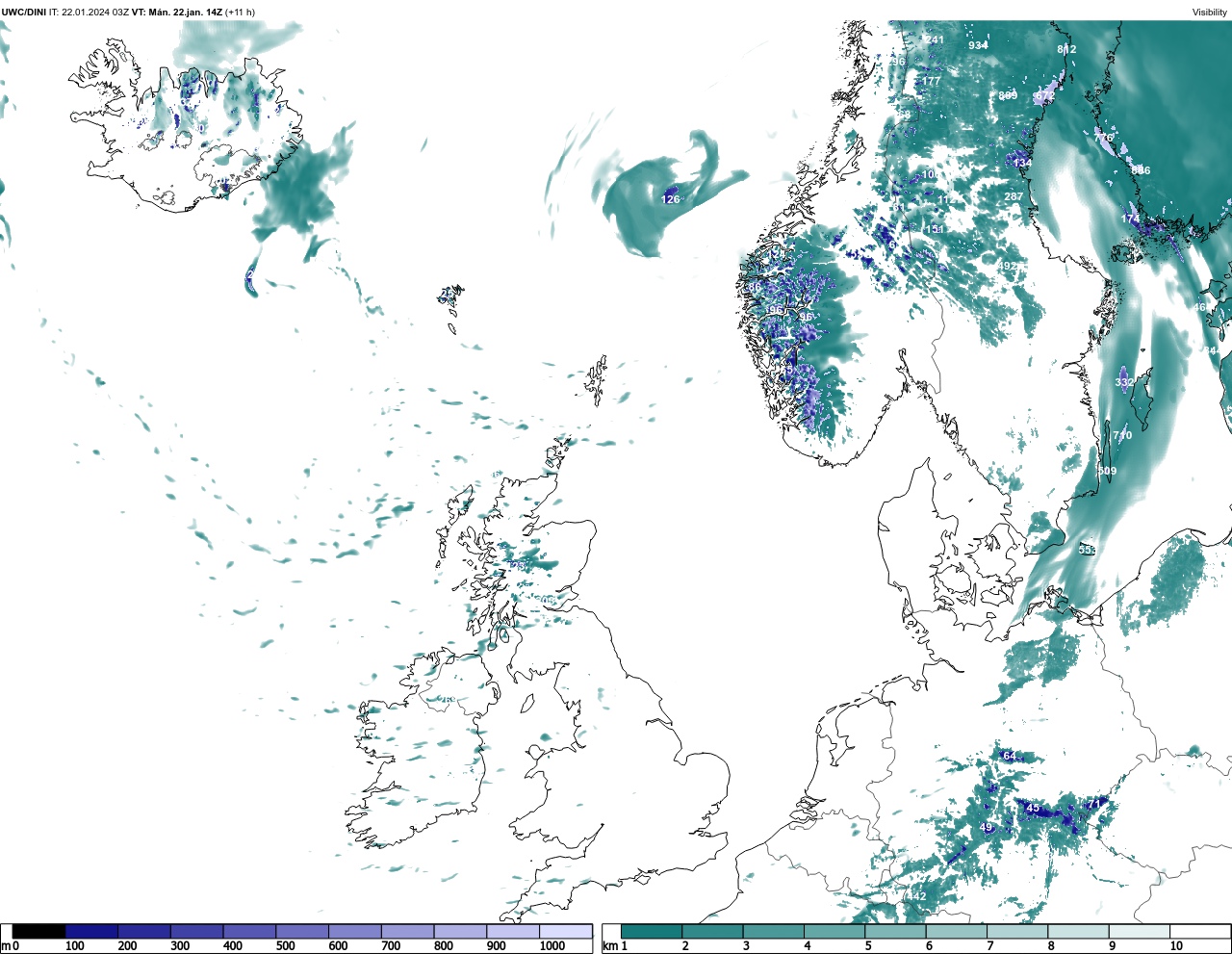Click the 1–2 km dark teal legend swatch

(652, 932)
